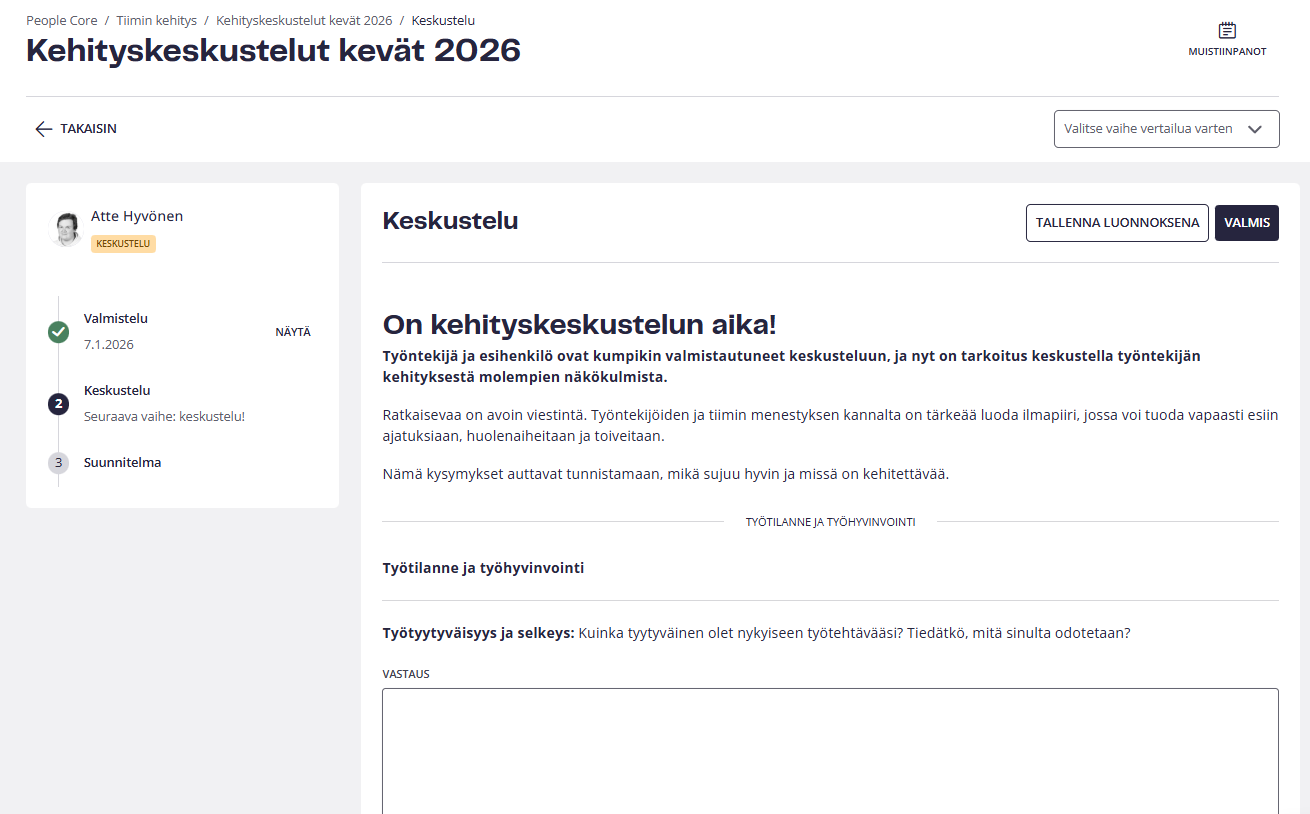This screenshot has height=814, width=1310.
Task: Select the Valmistelu step label
Action: (116, 319)
